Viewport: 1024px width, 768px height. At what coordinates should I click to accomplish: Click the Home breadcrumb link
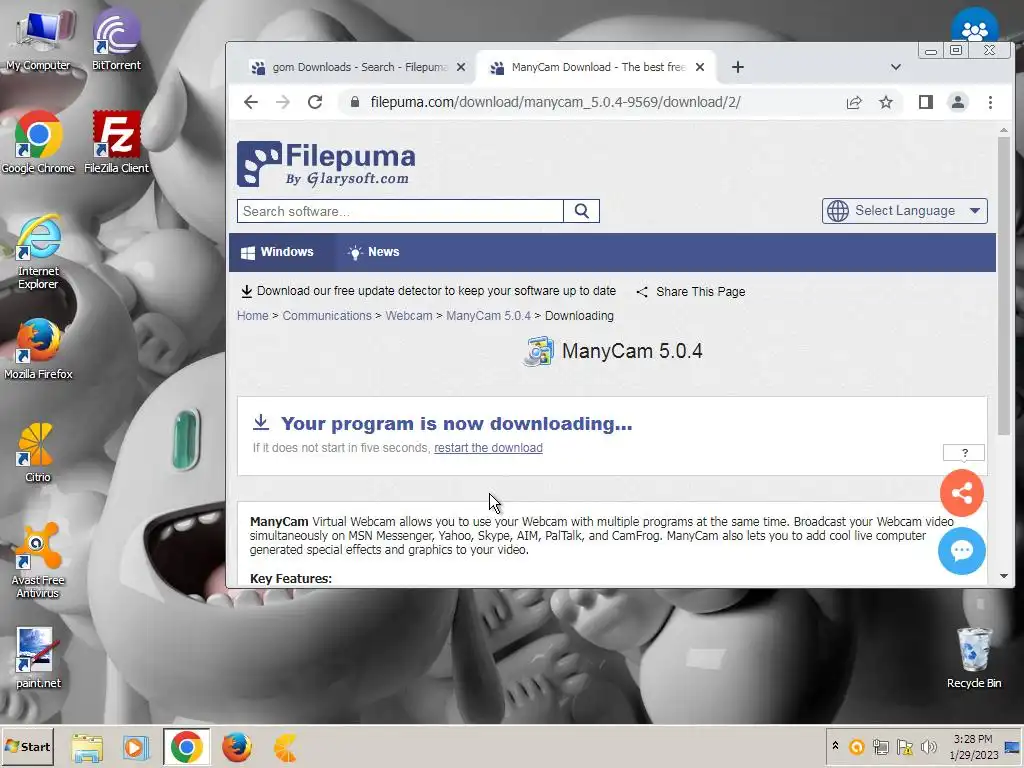253,315
